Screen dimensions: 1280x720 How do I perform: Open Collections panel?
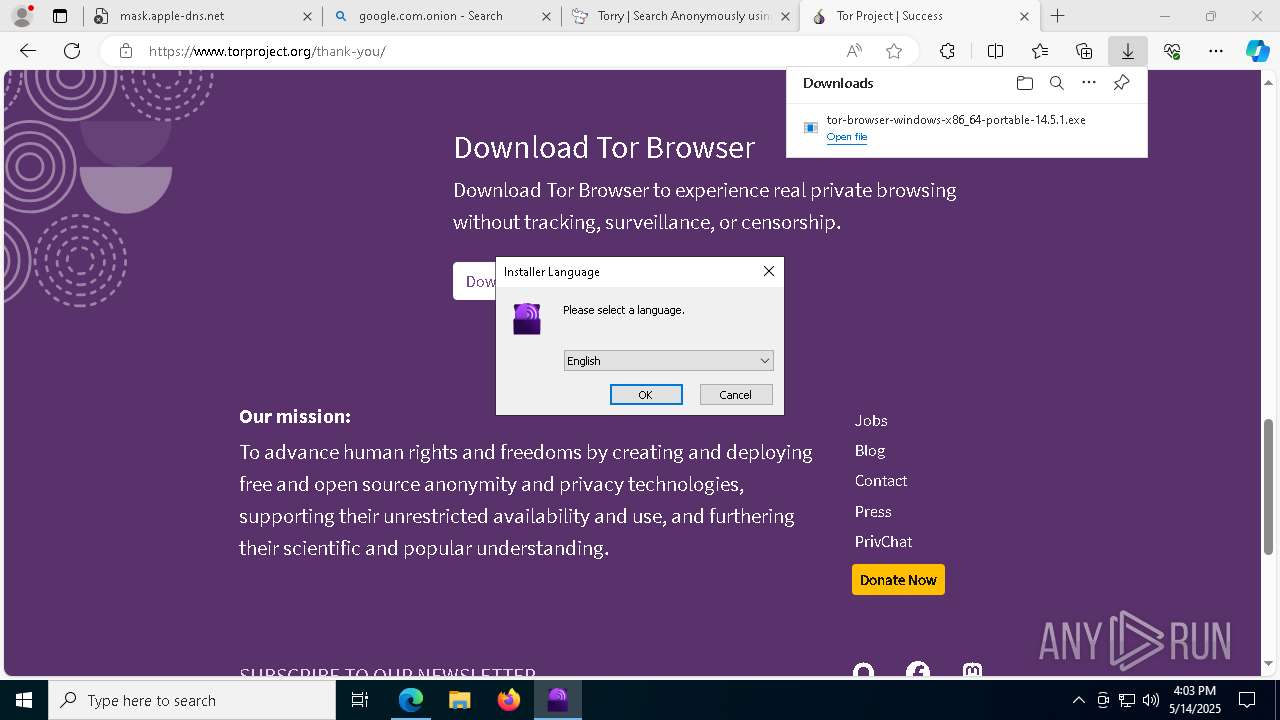point(1084,51)
